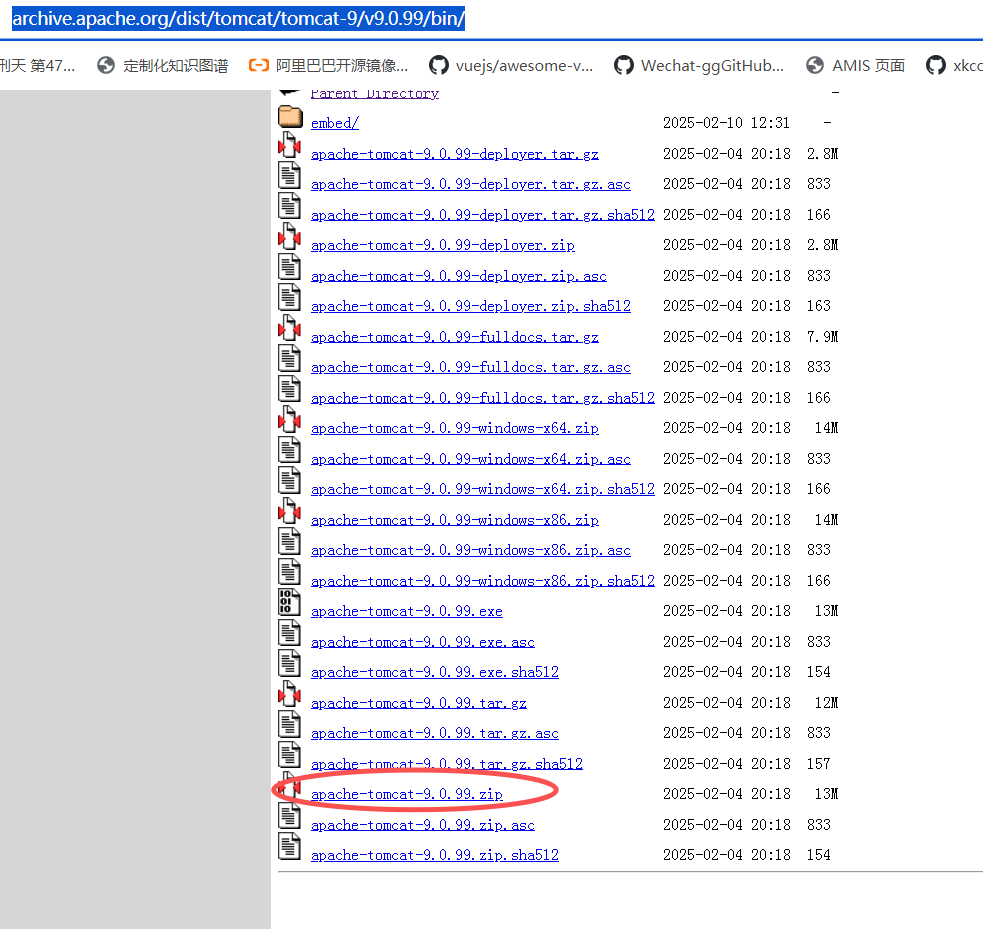Click text file icon for 9.0.99.zip.asc

290,816
